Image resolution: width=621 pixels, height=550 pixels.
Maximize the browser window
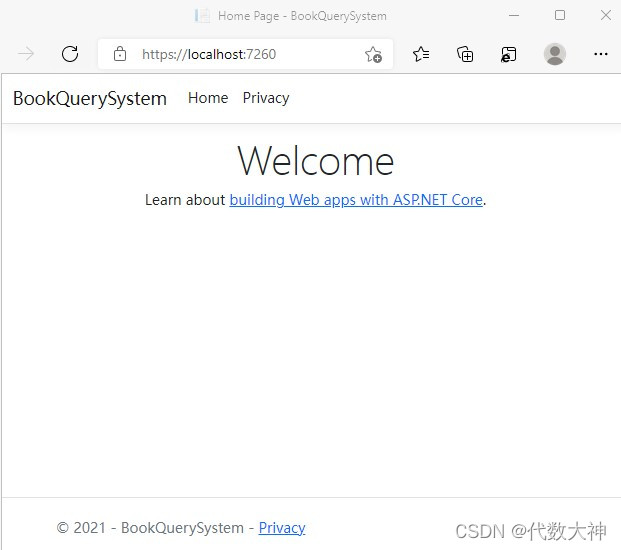560,15
